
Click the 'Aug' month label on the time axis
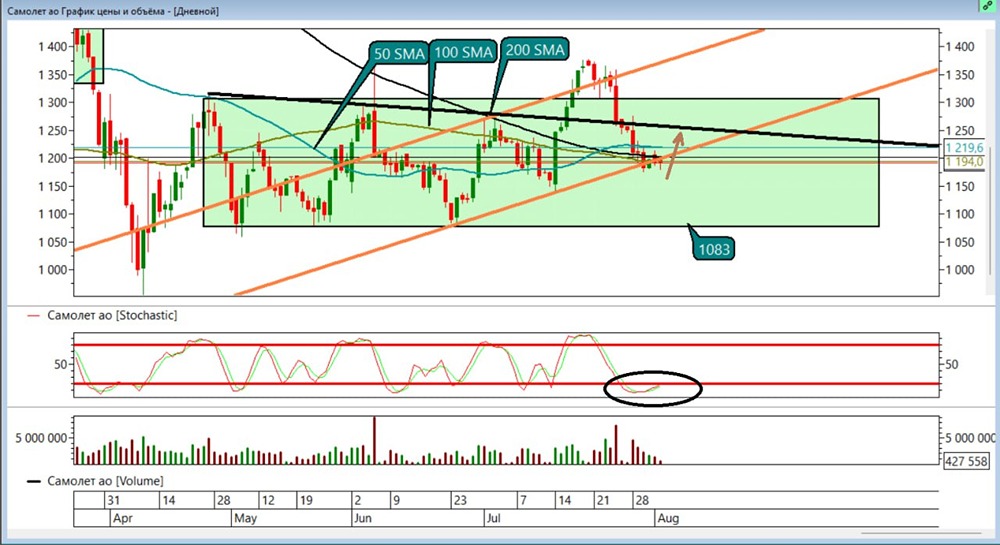[x=668, y=518]
